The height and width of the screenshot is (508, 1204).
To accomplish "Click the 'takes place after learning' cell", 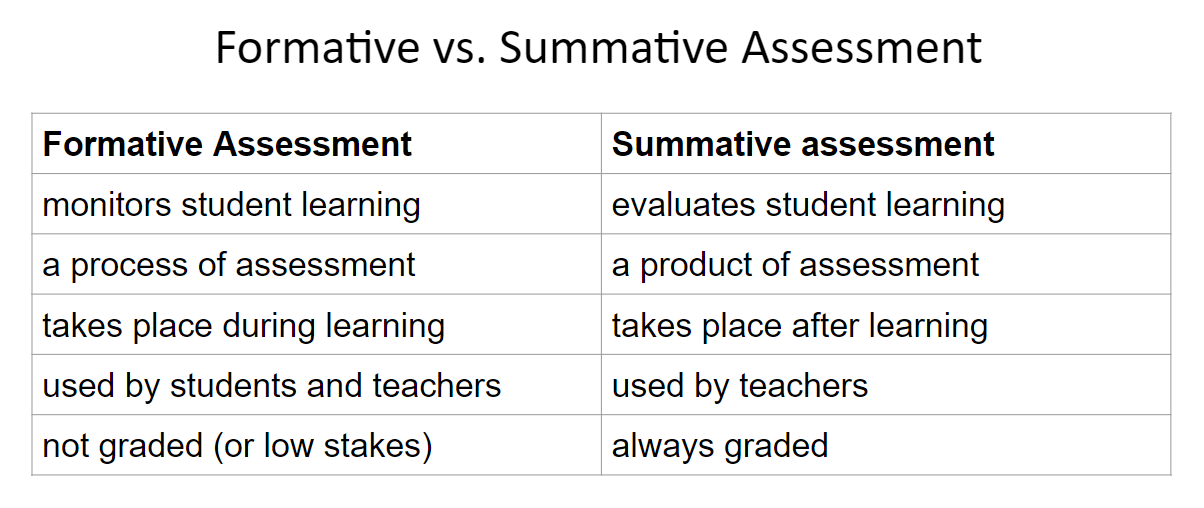I will 886,324.
